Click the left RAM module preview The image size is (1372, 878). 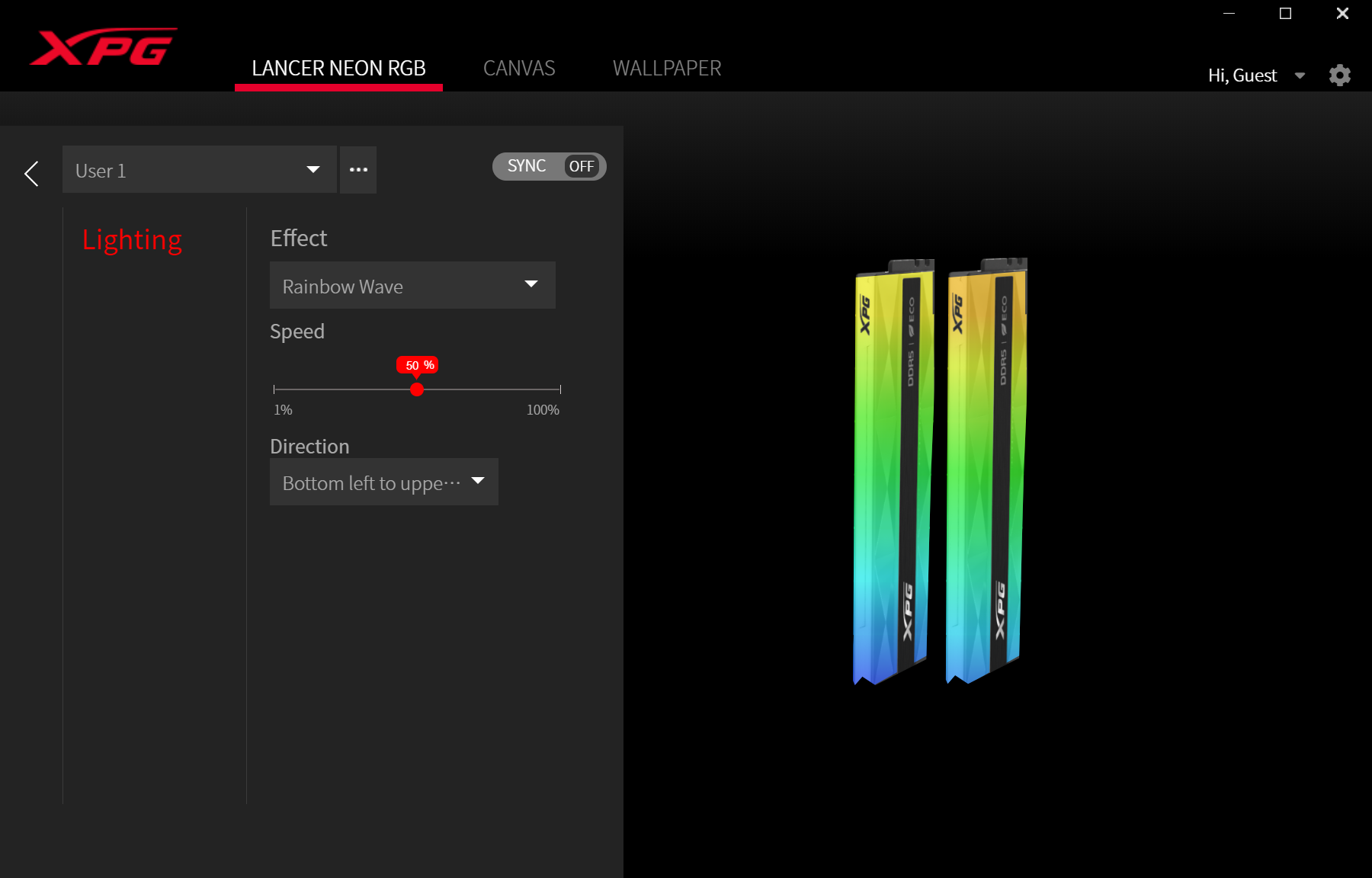tap(893, 473)
